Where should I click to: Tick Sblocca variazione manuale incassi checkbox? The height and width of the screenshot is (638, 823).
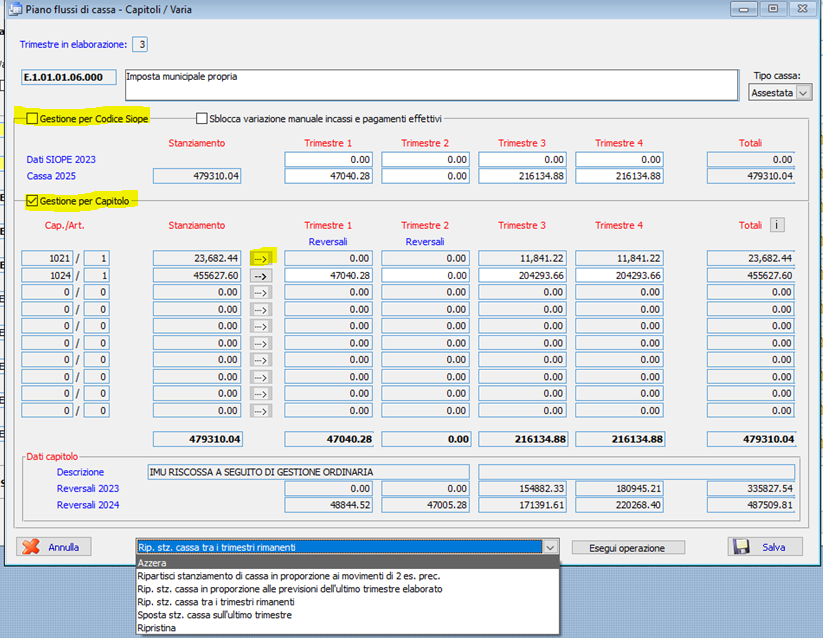point(202,118)
